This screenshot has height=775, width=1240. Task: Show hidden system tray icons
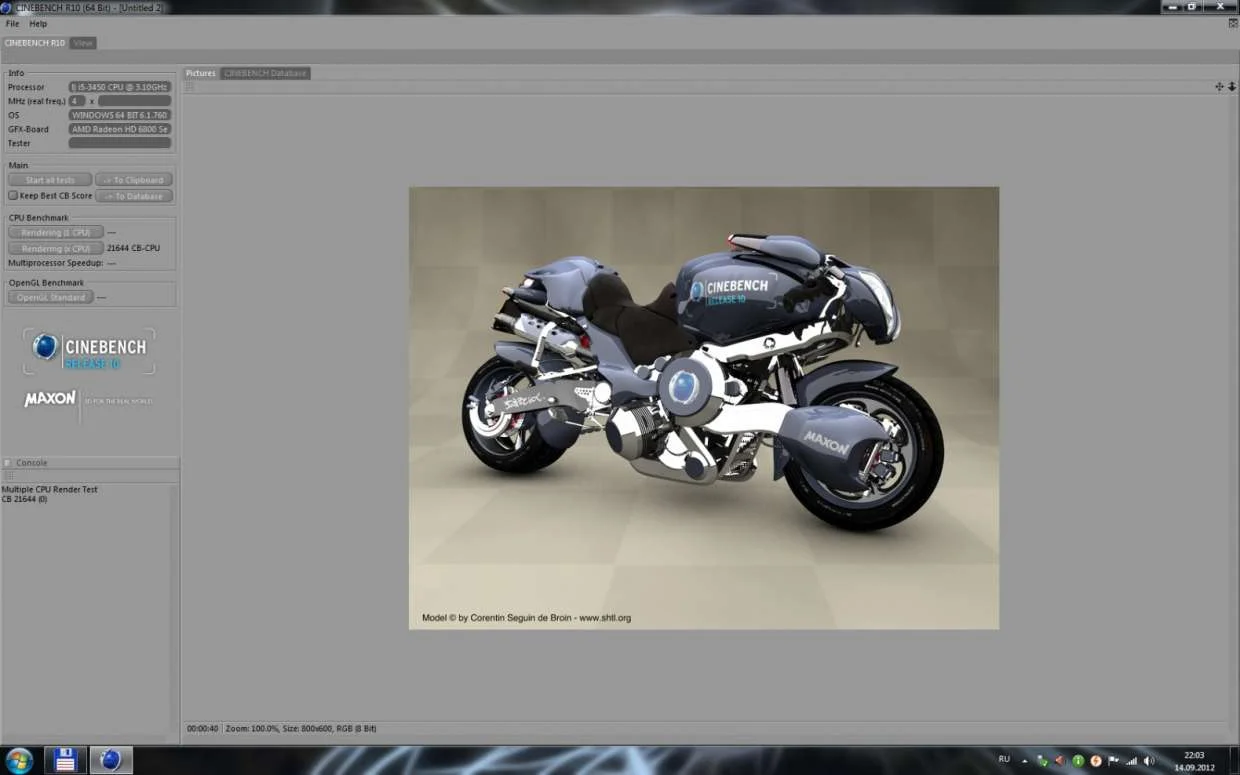pyautogui.click(x=1024, y=761)
